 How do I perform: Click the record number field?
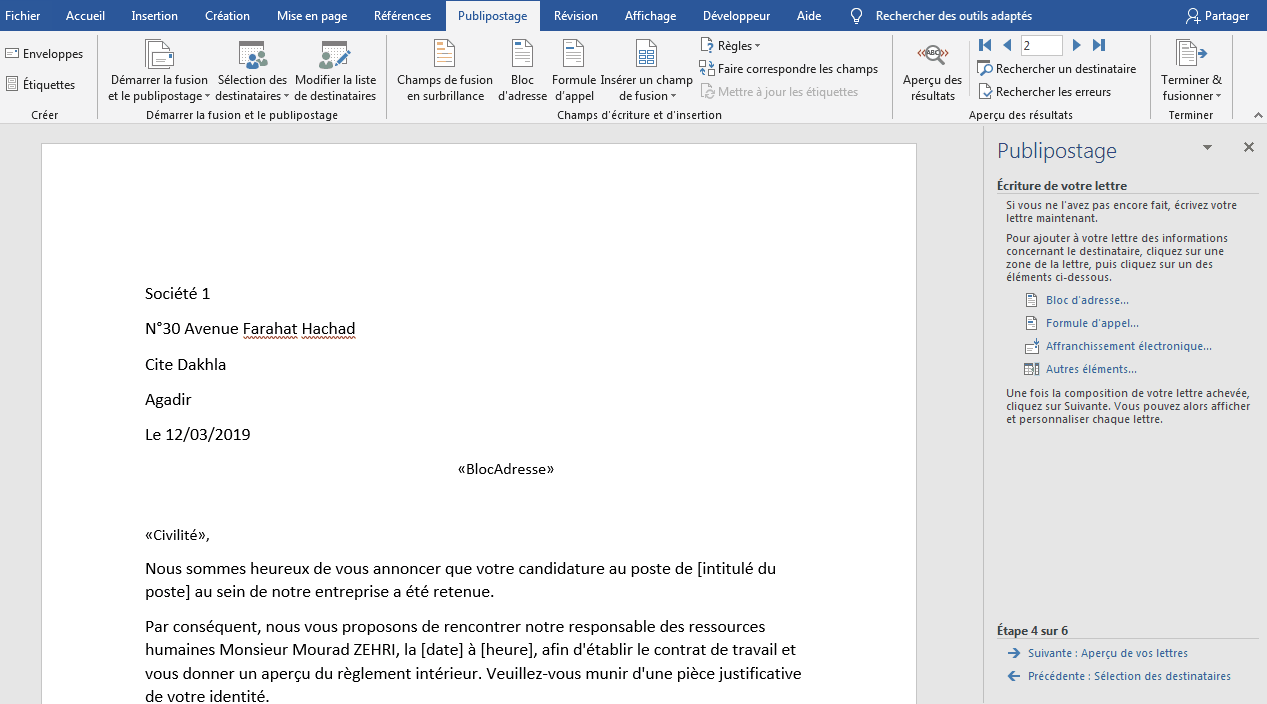[x=1041, y=45]
